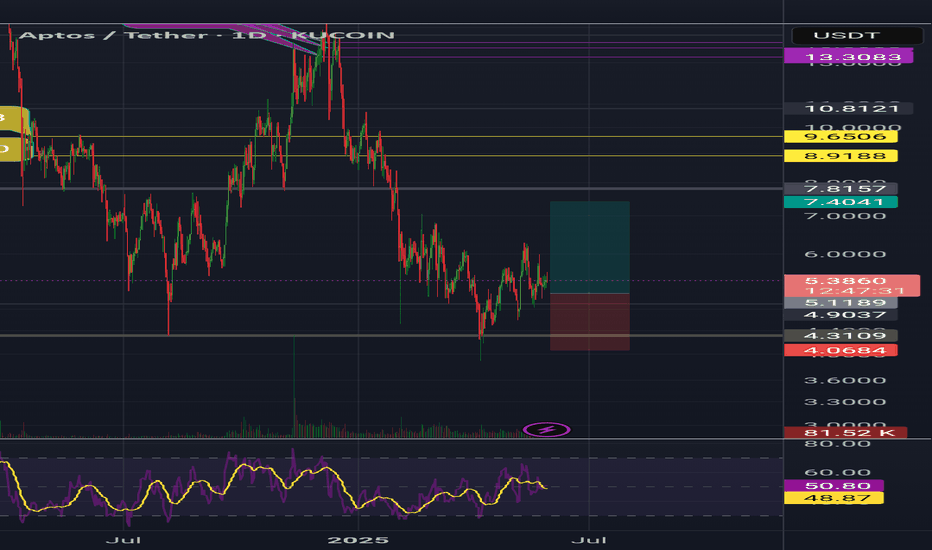
Task: Select the yellow RSI 48.87 value
Action: point(834,498)
